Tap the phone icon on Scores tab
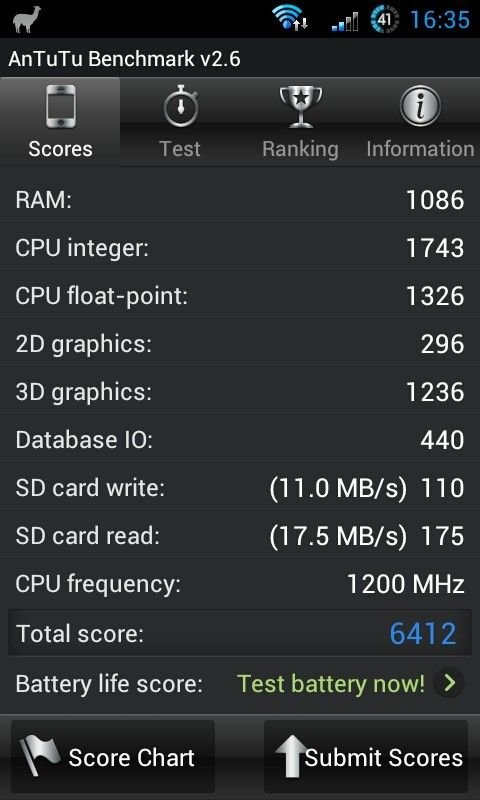The width and height of the screenshot is (480, 800). pyautogui.click(x=61, y=106)
